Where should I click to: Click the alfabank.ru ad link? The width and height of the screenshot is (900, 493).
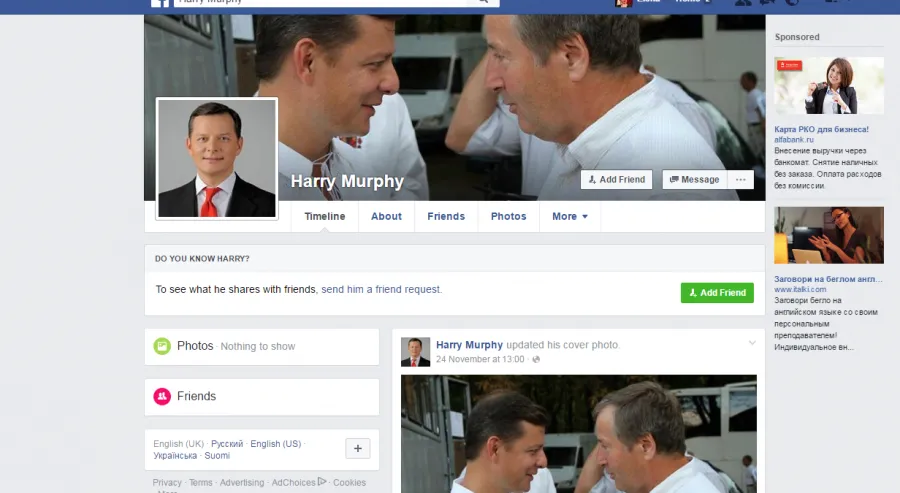pos(794,139)
